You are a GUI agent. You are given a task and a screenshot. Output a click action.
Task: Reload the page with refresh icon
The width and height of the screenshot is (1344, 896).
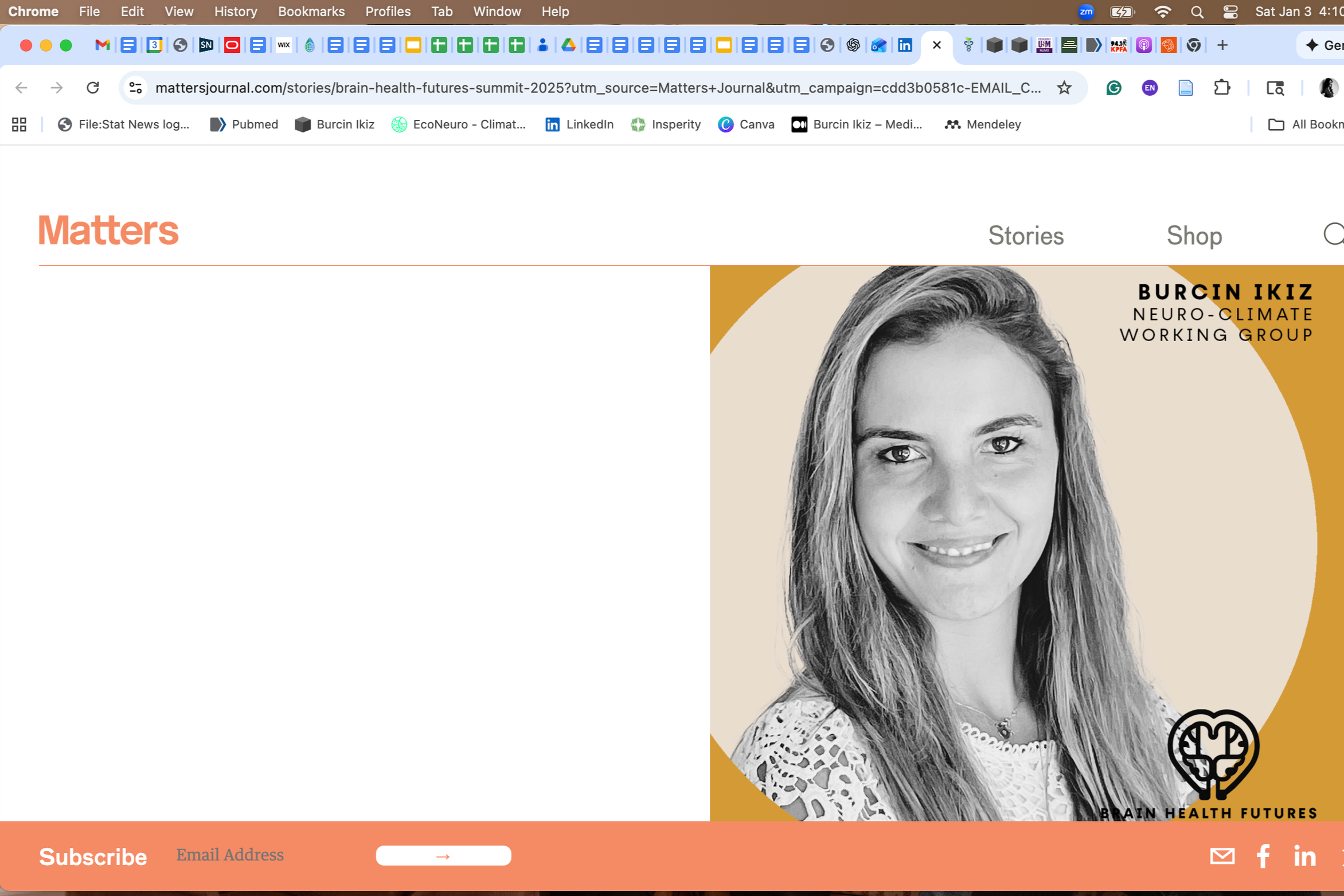(x=92, y=88)
